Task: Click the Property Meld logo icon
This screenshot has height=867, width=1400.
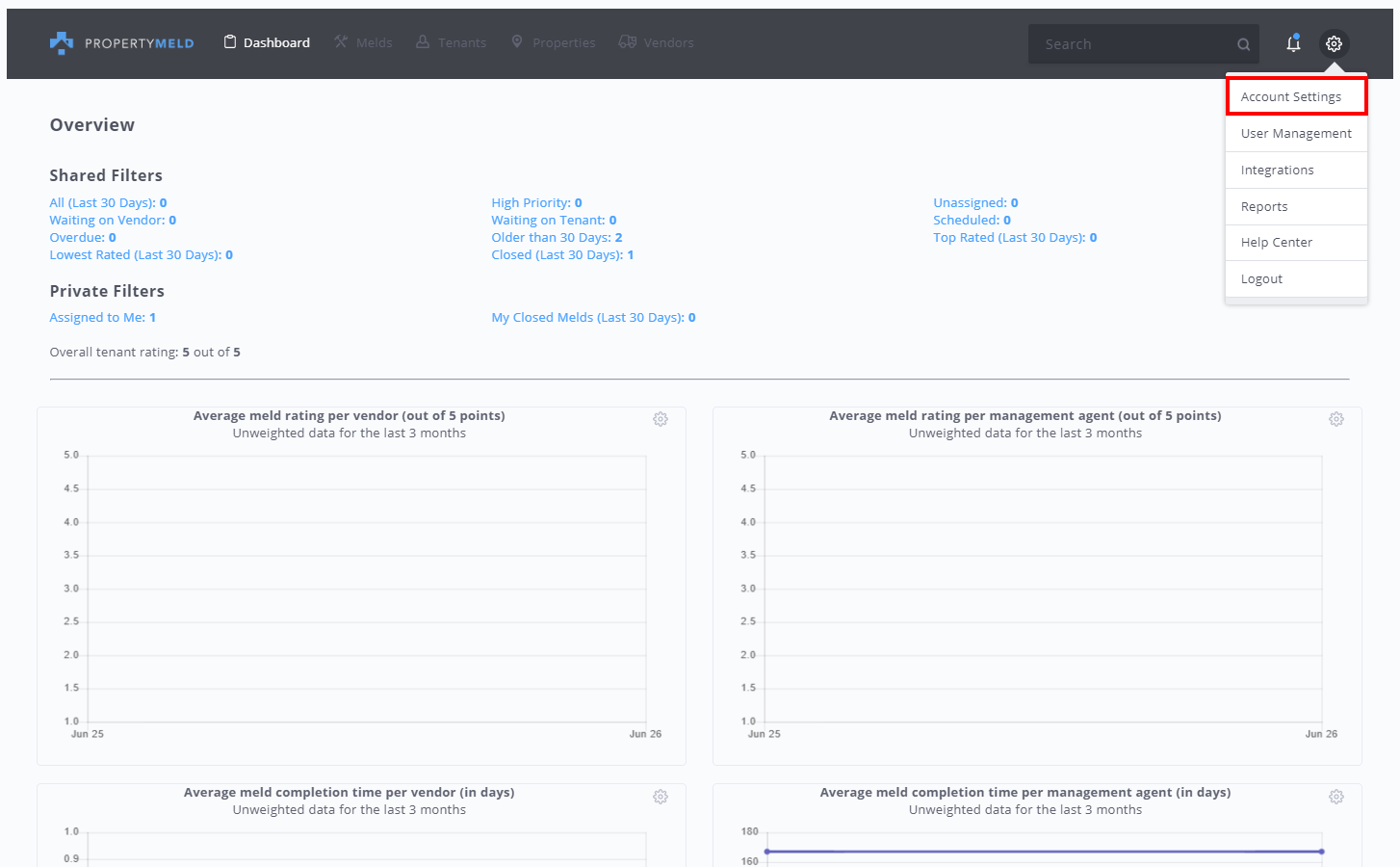Action: (62, 43)
